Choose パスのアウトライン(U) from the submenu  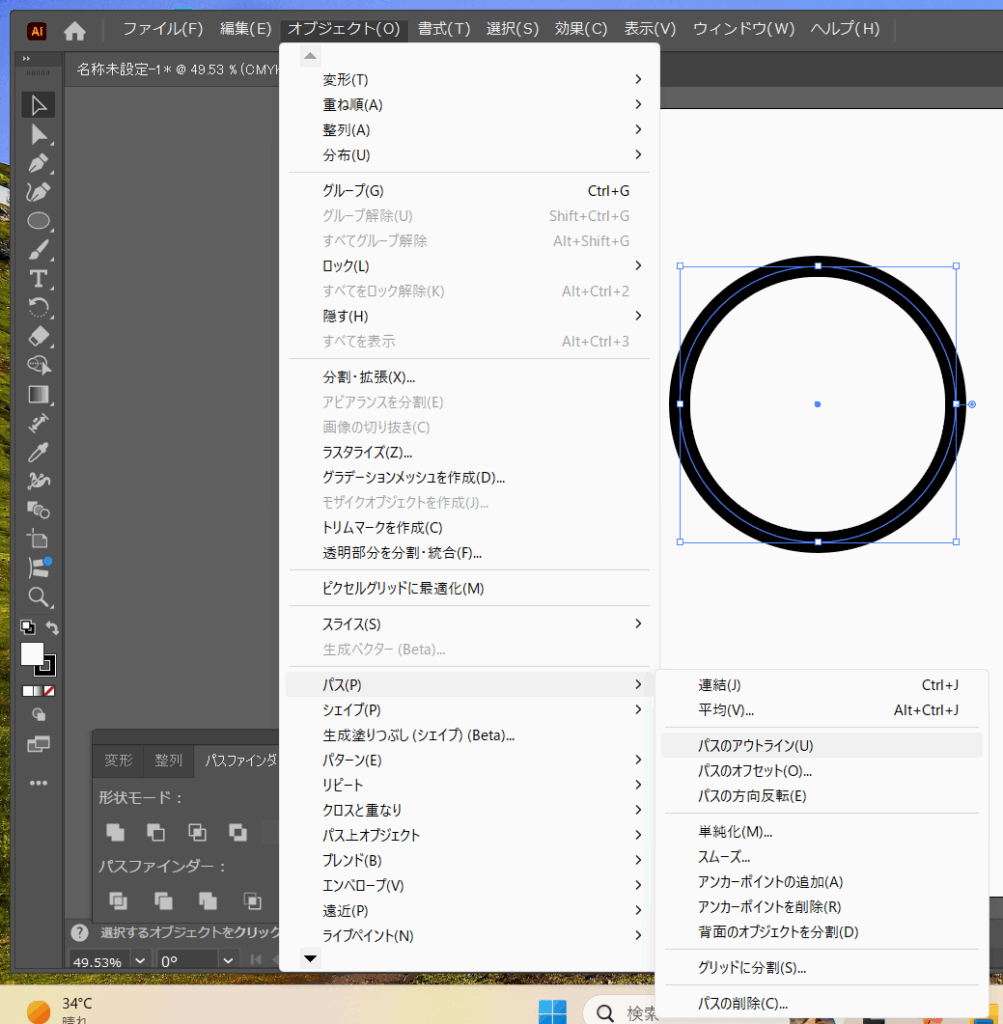click(756, 745)
